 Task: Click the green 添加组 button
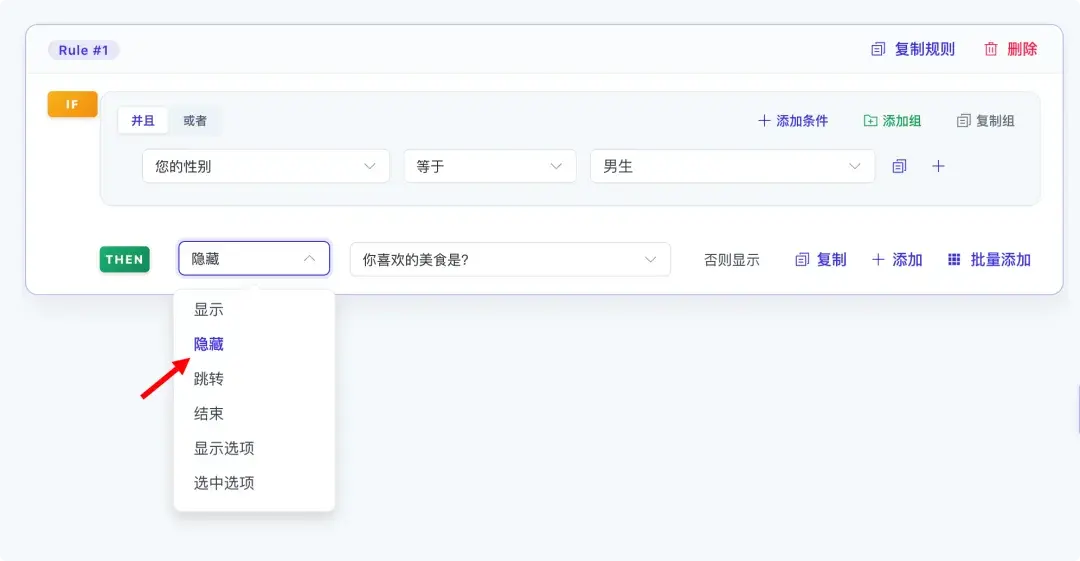892,121
